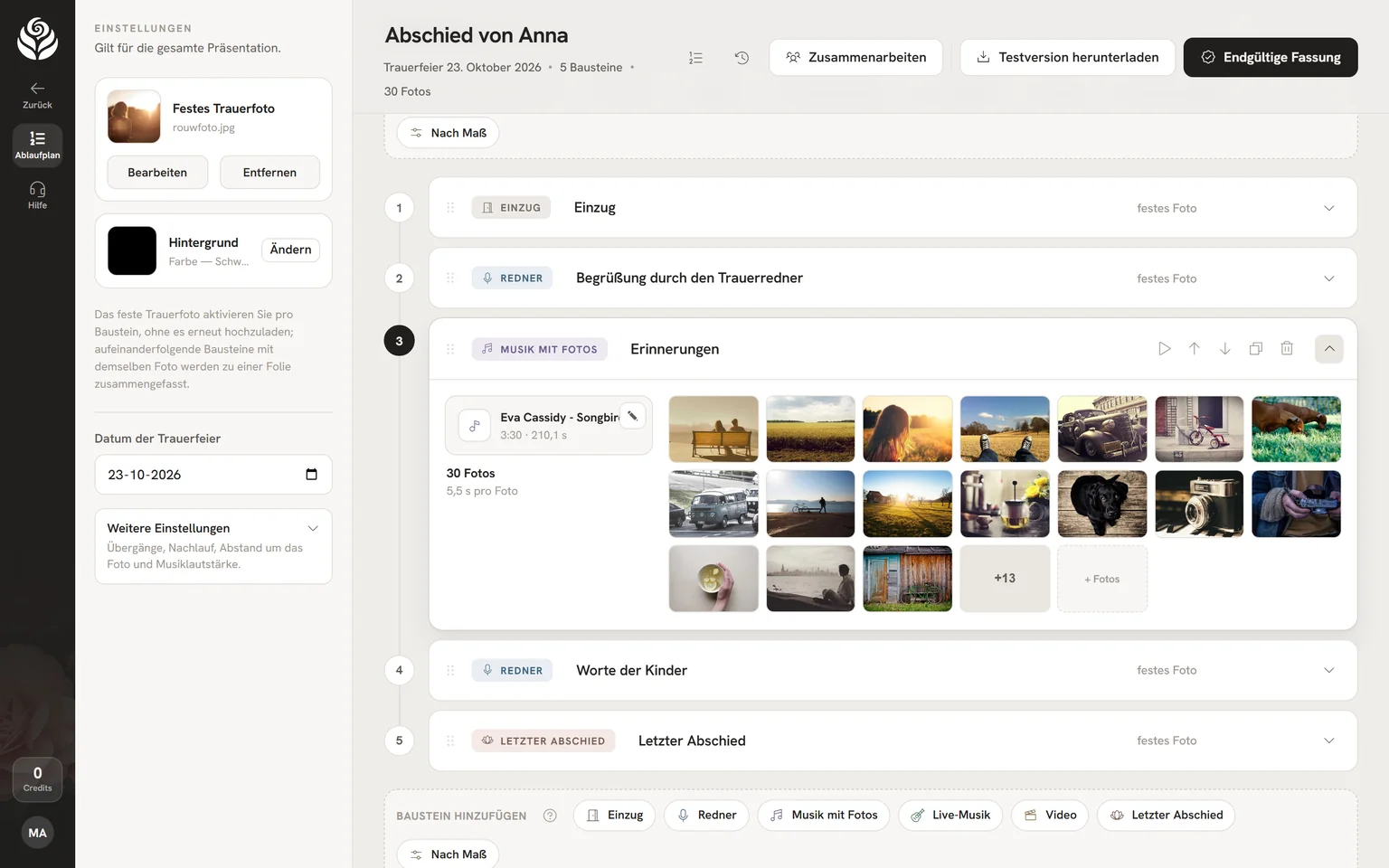The width and height of the screenshot is (1389, 868).
Task: Grab drag handle of Worte der Kinder
Action: click(x=450, y=671)
